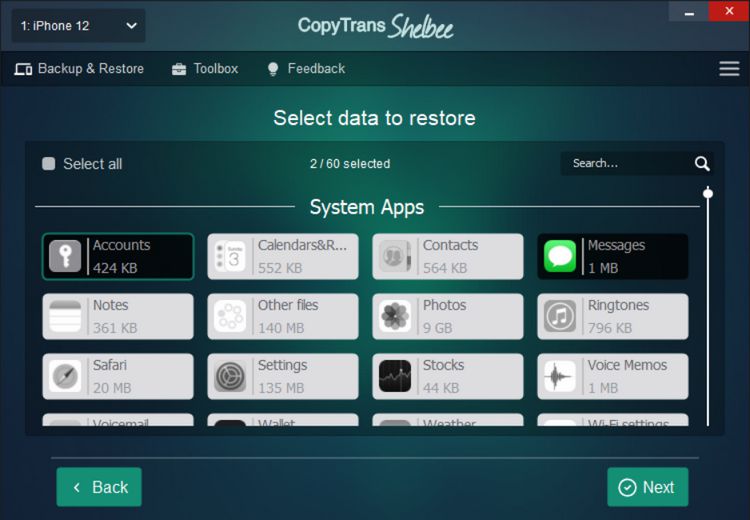Image resolution: width=750 pixels, height=520 pixels.
Task: Select the Other files 140 MB tile
Action: 283,316
